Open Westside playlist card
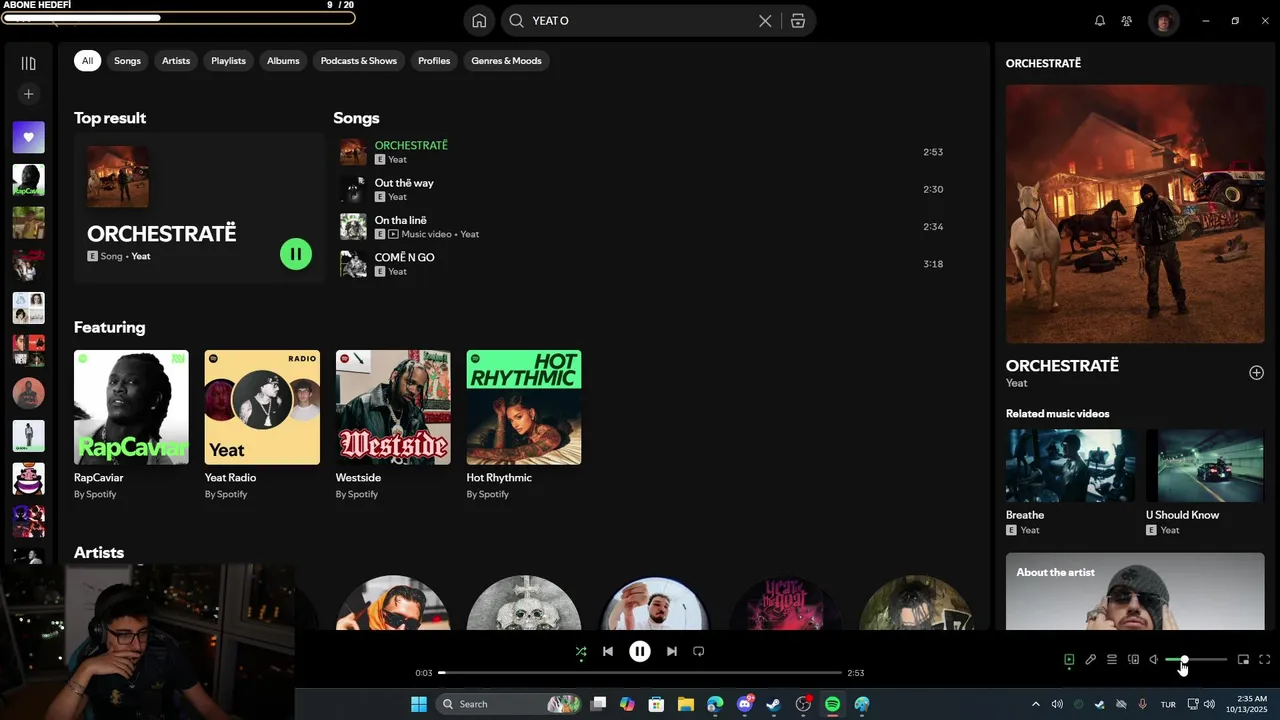1280x720 pixels. [393, 425]
